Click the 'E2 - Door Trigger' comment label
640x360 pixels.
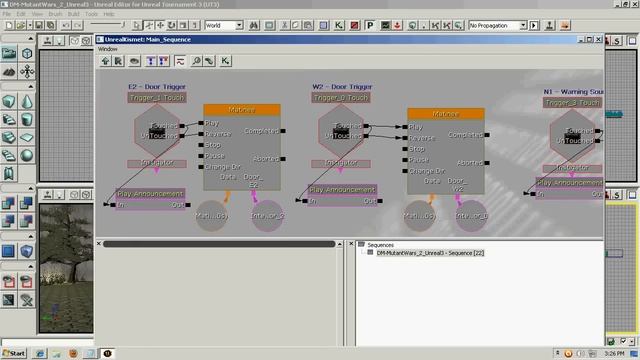(x=157, y=87)
